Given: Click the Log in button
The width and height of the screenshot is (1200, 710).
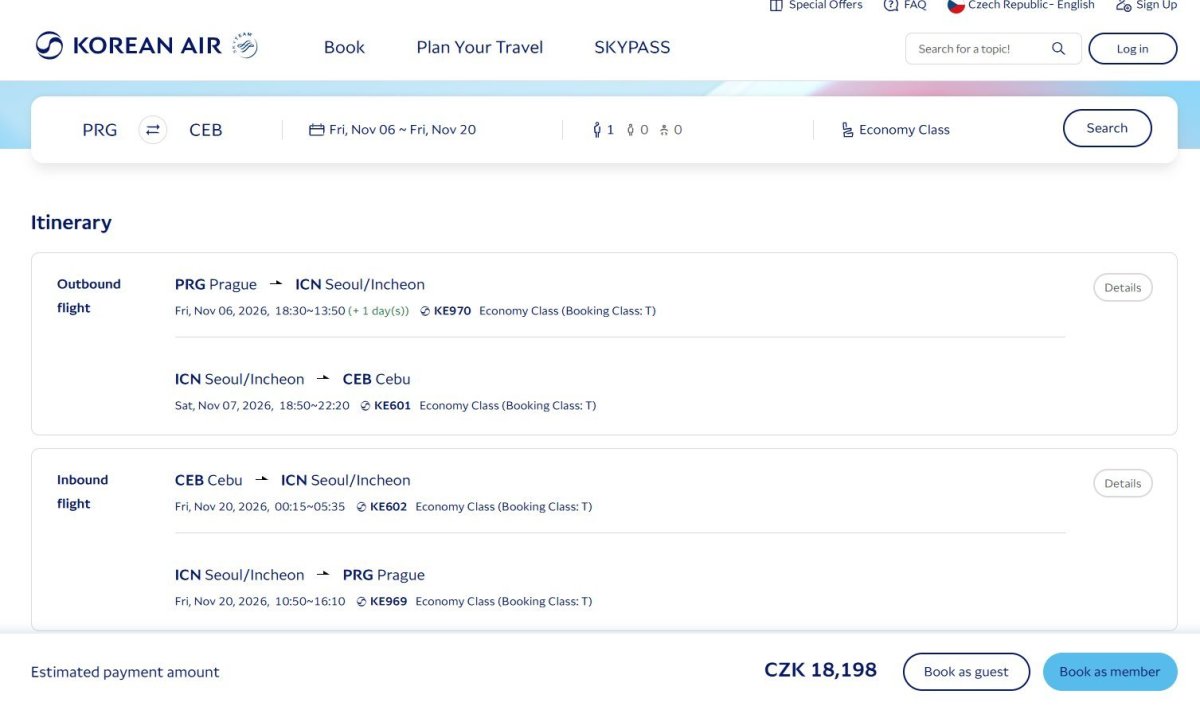Looking at the screenshot, I should pyautogui.click(x=1133, y=49).
